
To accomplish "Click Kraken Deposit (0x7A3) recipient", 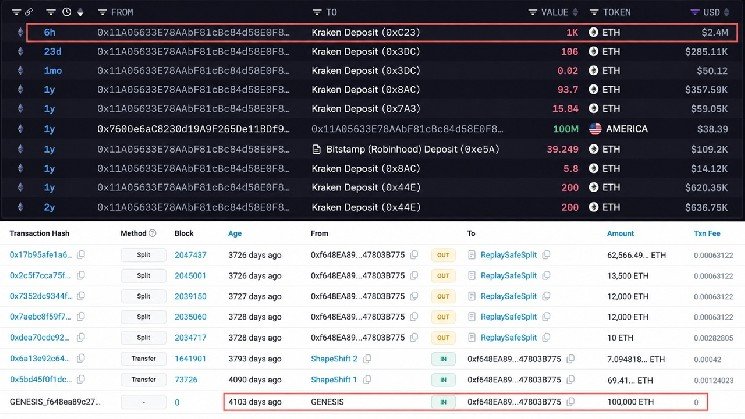I will coord(366,108).
